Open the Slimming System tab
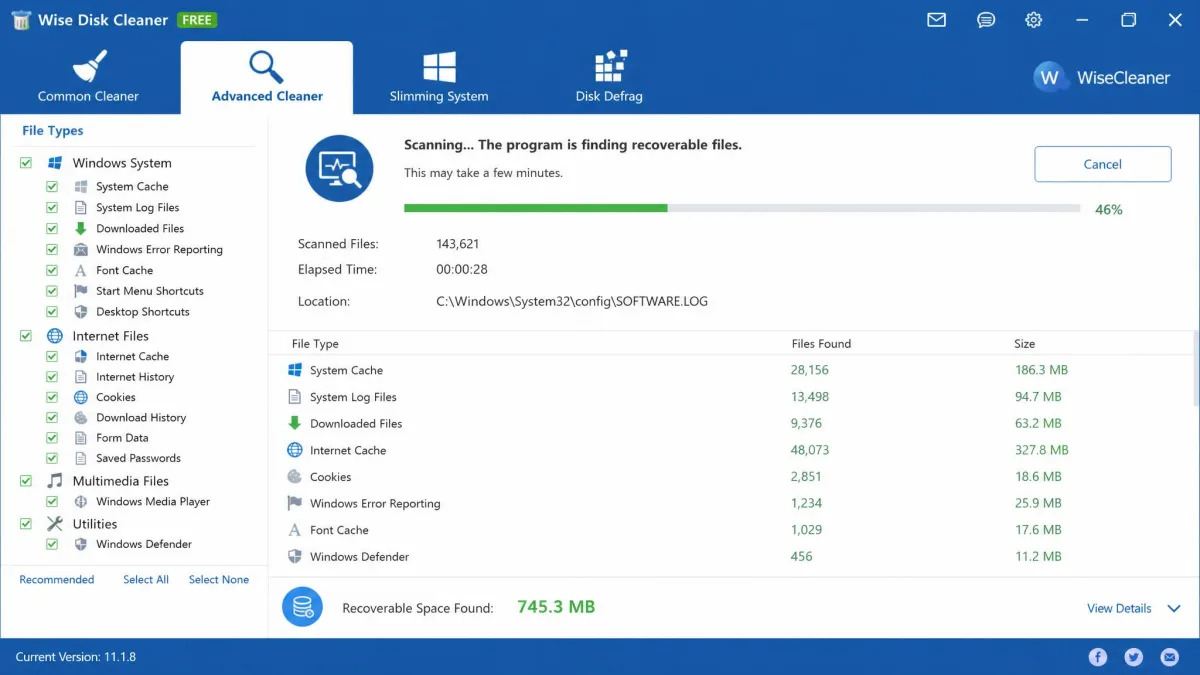 click(439, 77)
